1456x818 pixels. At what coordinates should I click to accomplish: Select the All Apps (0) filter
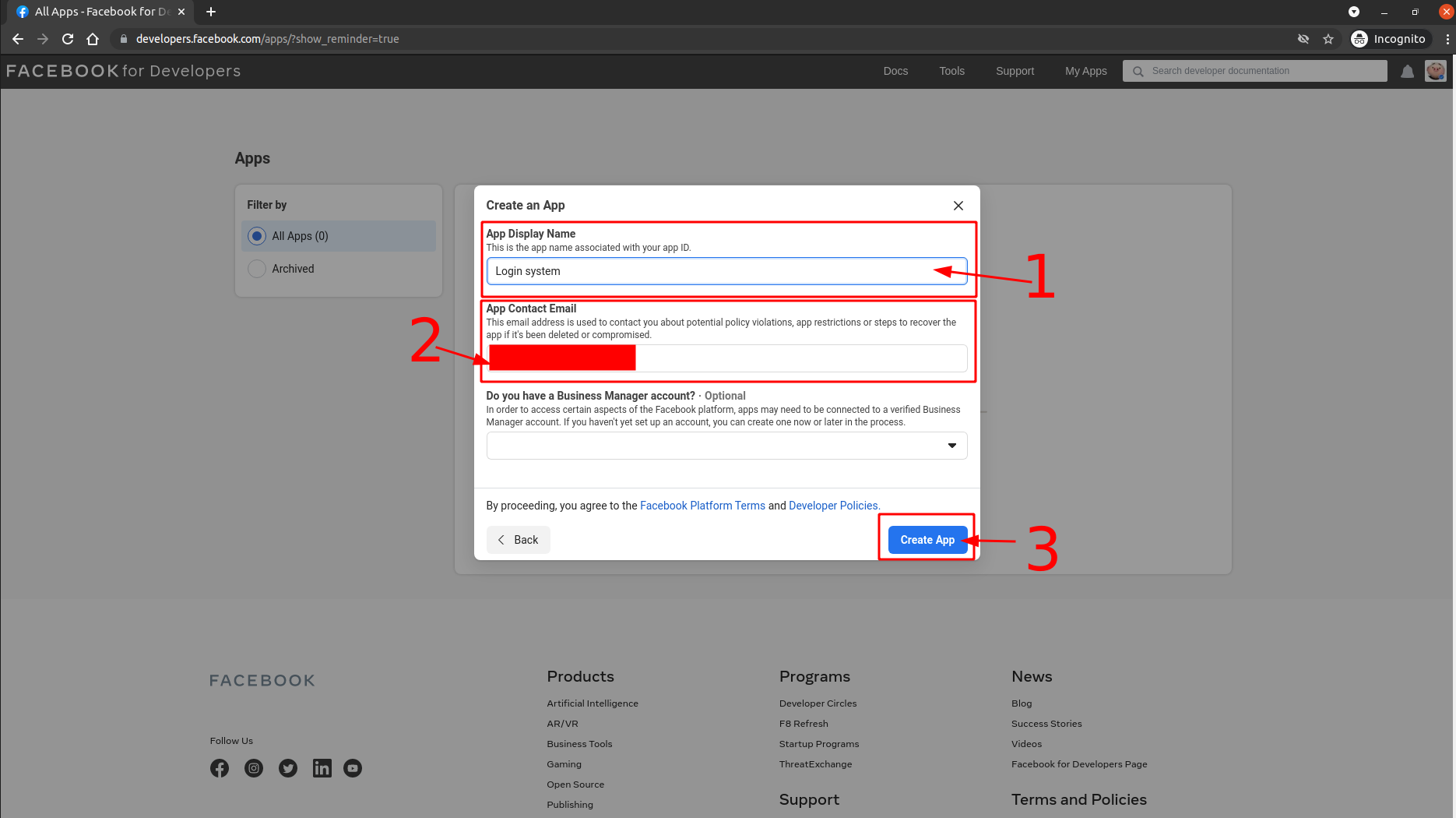tap(257, 236)
